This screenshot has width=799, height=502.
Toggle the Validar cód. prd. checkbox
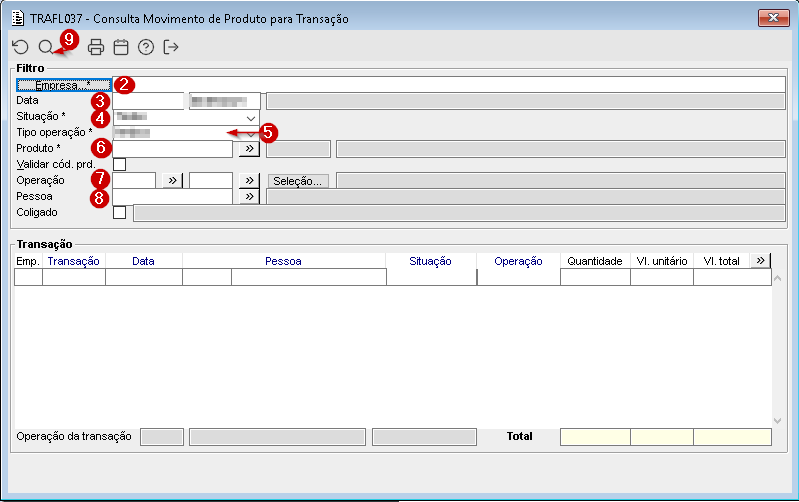[x=119, y=165]
